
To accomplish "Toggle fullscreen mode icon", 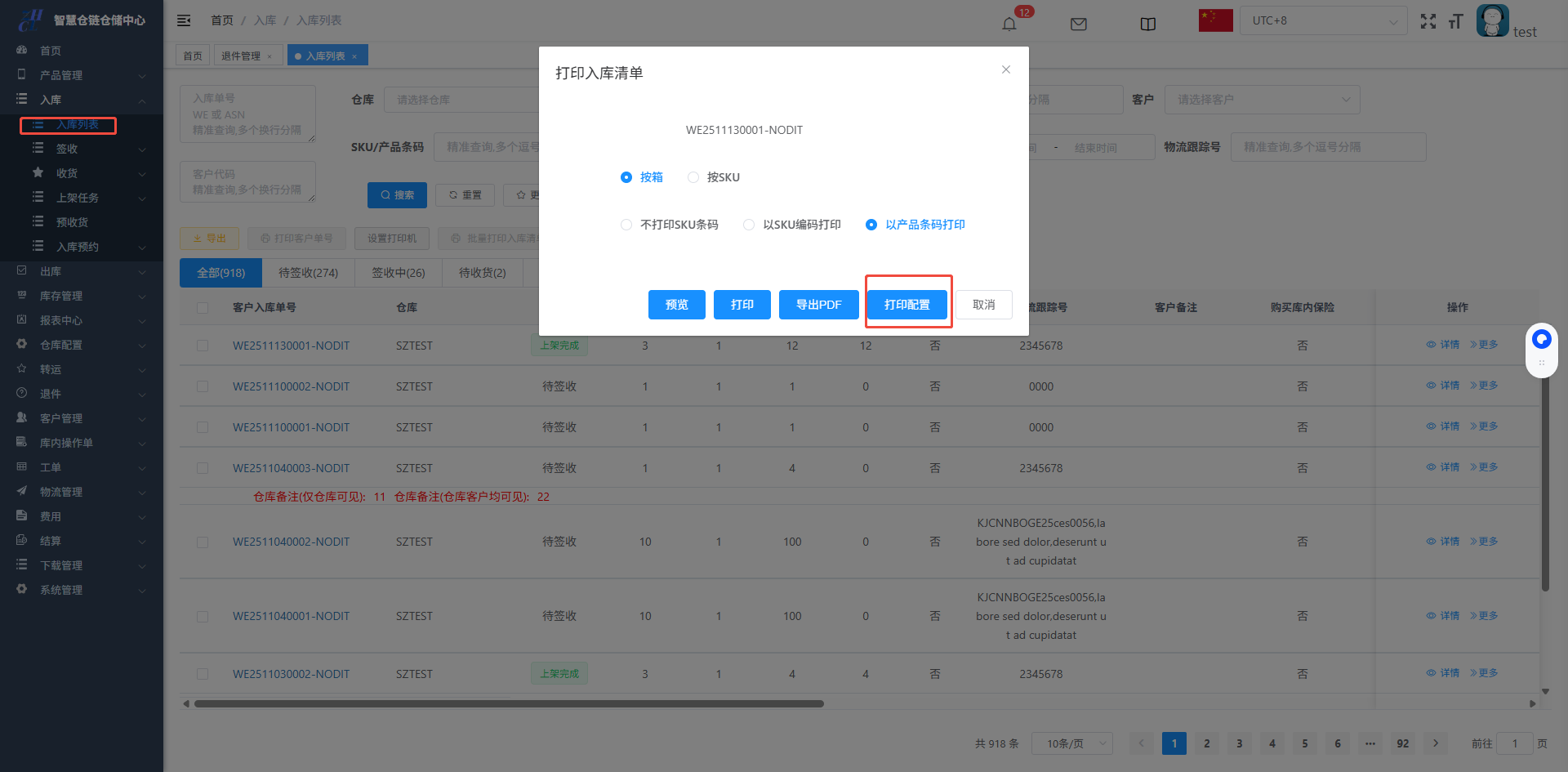I will tap(1428, 21).
